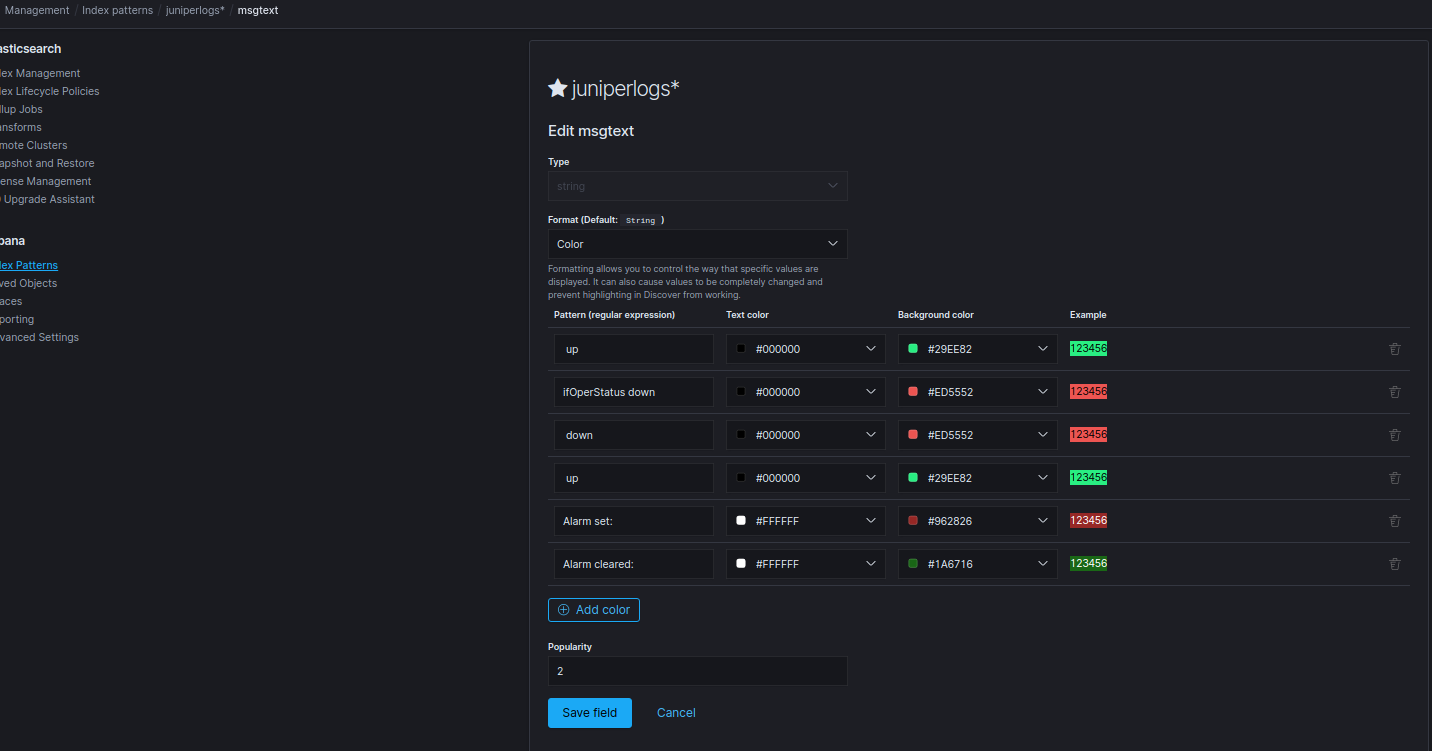1432x751 pixels.
Task: Click the Edit msgtext heading
Action: point(591,131)
